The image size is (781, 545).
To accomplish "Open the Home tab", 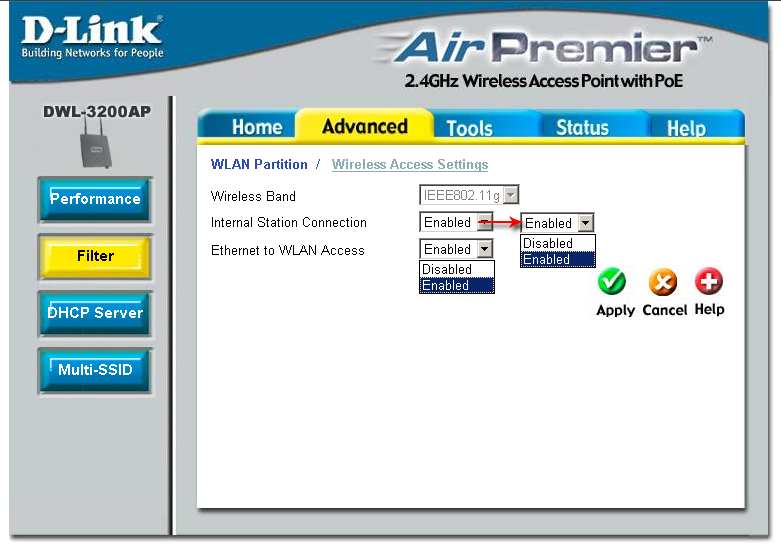I will tap(257, 127).
